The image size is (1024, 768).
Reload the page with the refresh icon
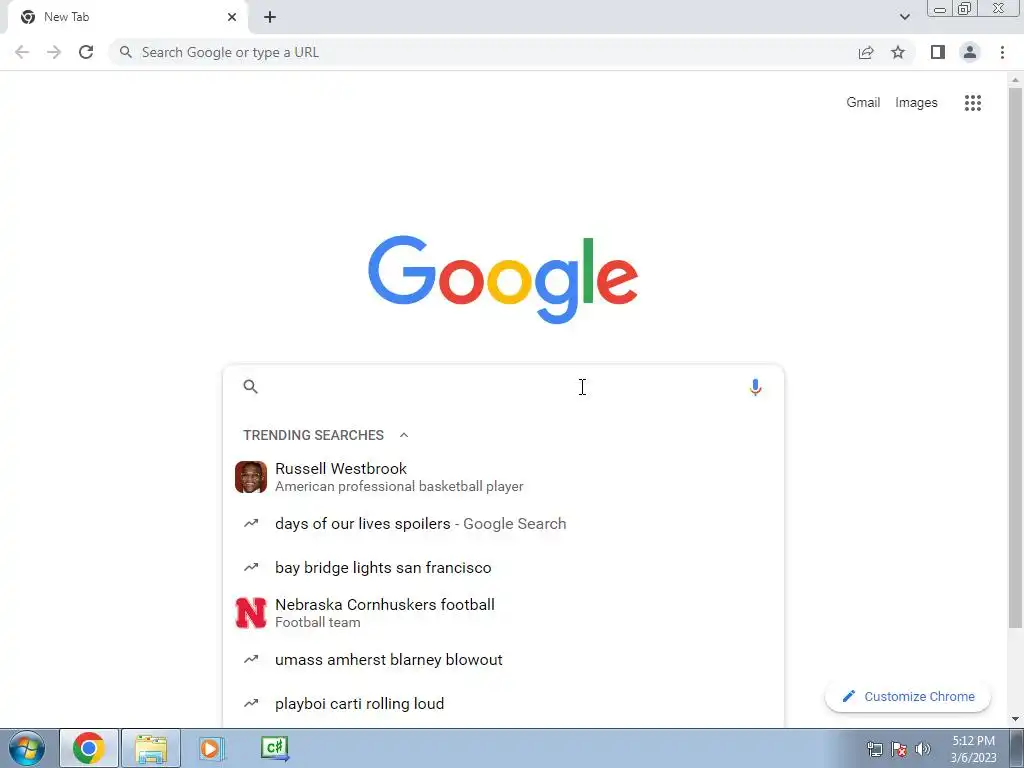(x=86, y=52)
